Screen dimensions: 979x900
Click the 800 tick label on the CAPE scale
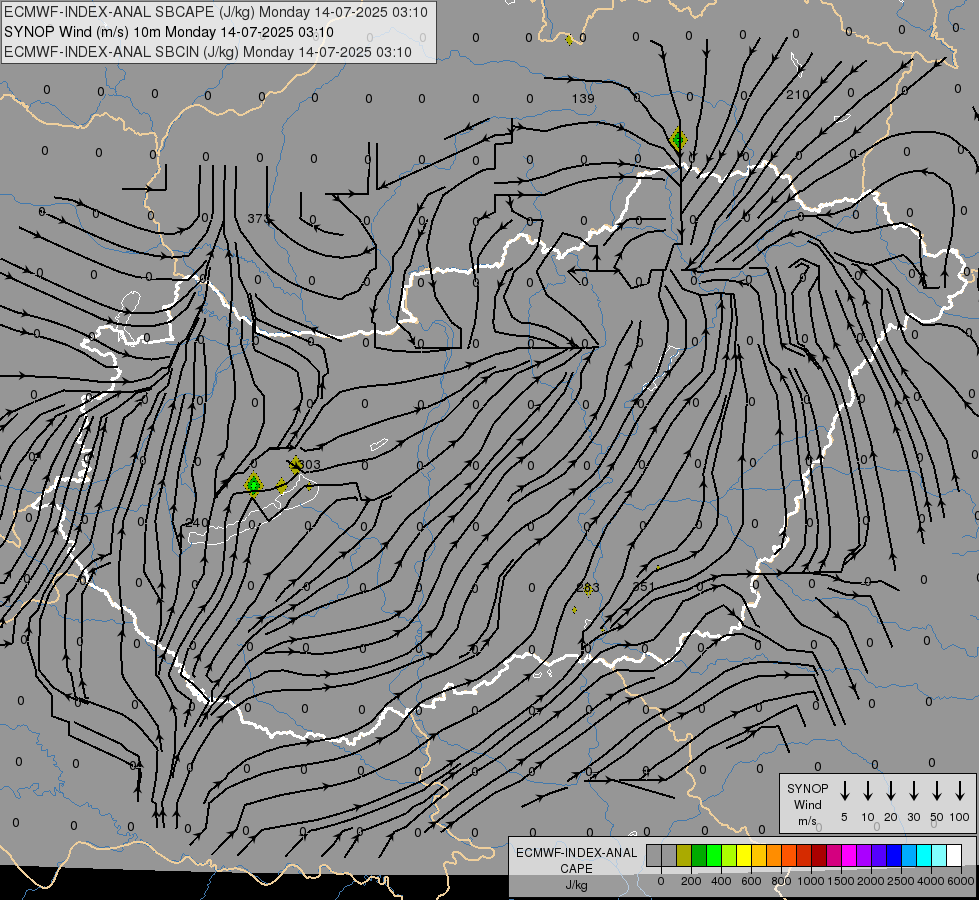(781, 881)
